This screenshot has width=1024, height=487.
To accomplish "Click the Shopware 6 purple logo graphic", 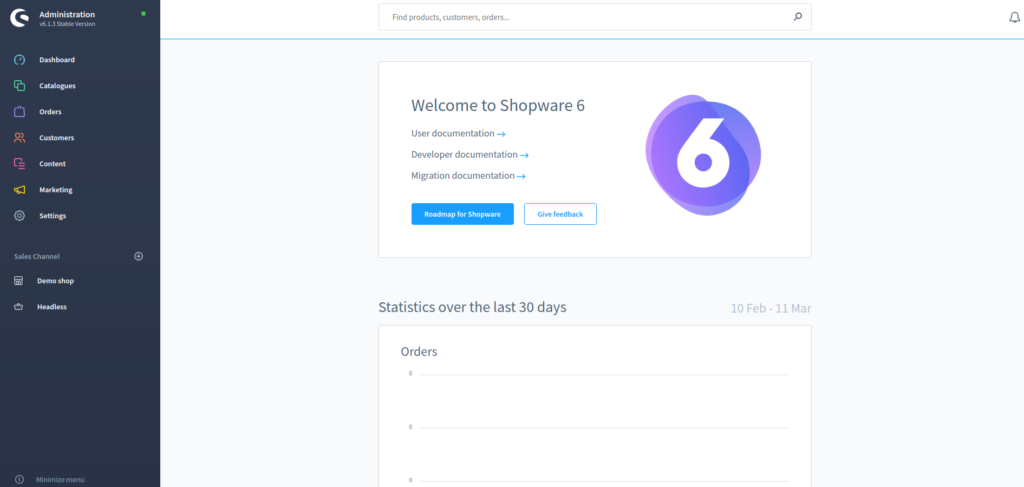I will coord(703,155).
